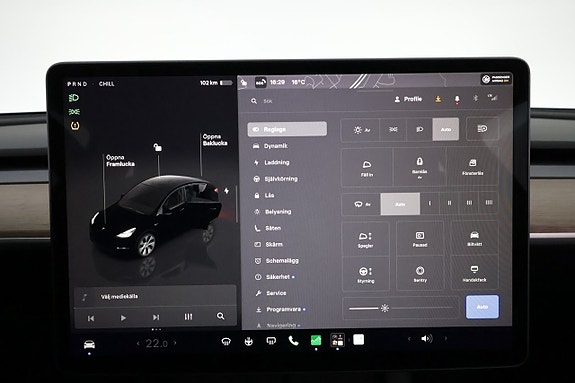The height and width of the screenshot is (383, 575).
Task: Lower volume with the left chevron
Action: coord(409,339)
